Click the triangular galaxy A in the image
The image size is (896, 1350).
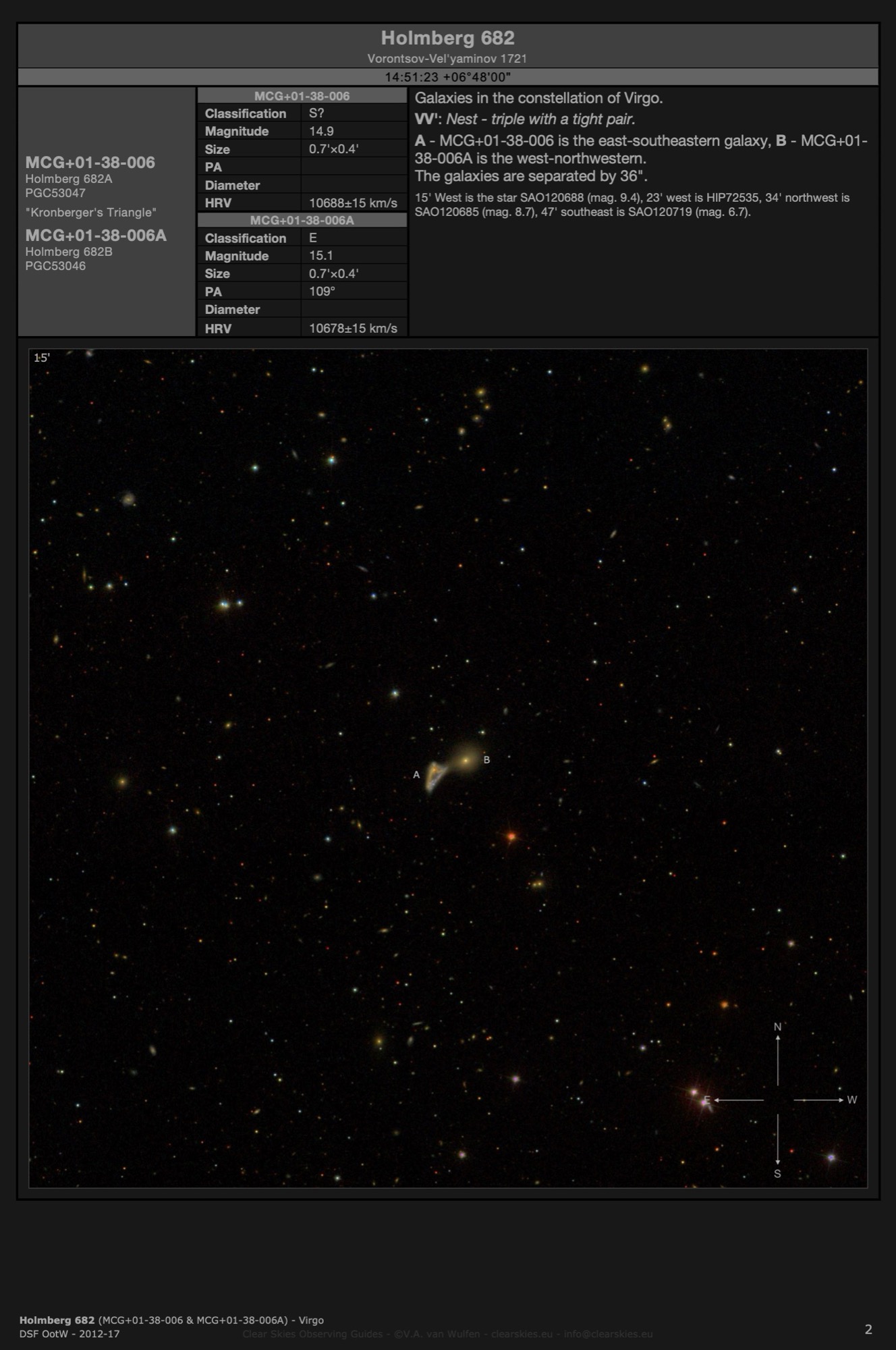pyautogui.click(x=435, y=775)
